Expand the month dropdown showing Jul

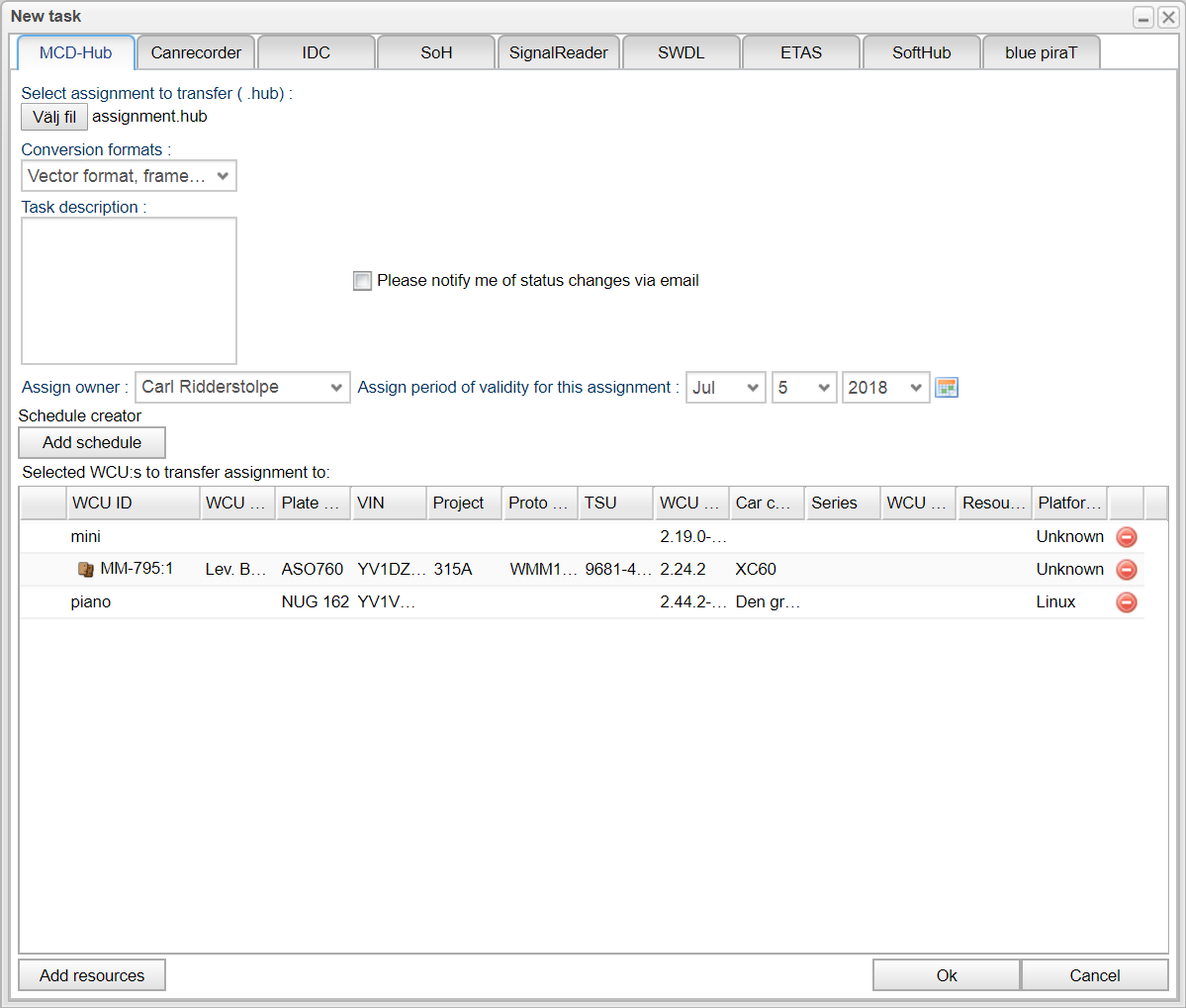[725, 388]
